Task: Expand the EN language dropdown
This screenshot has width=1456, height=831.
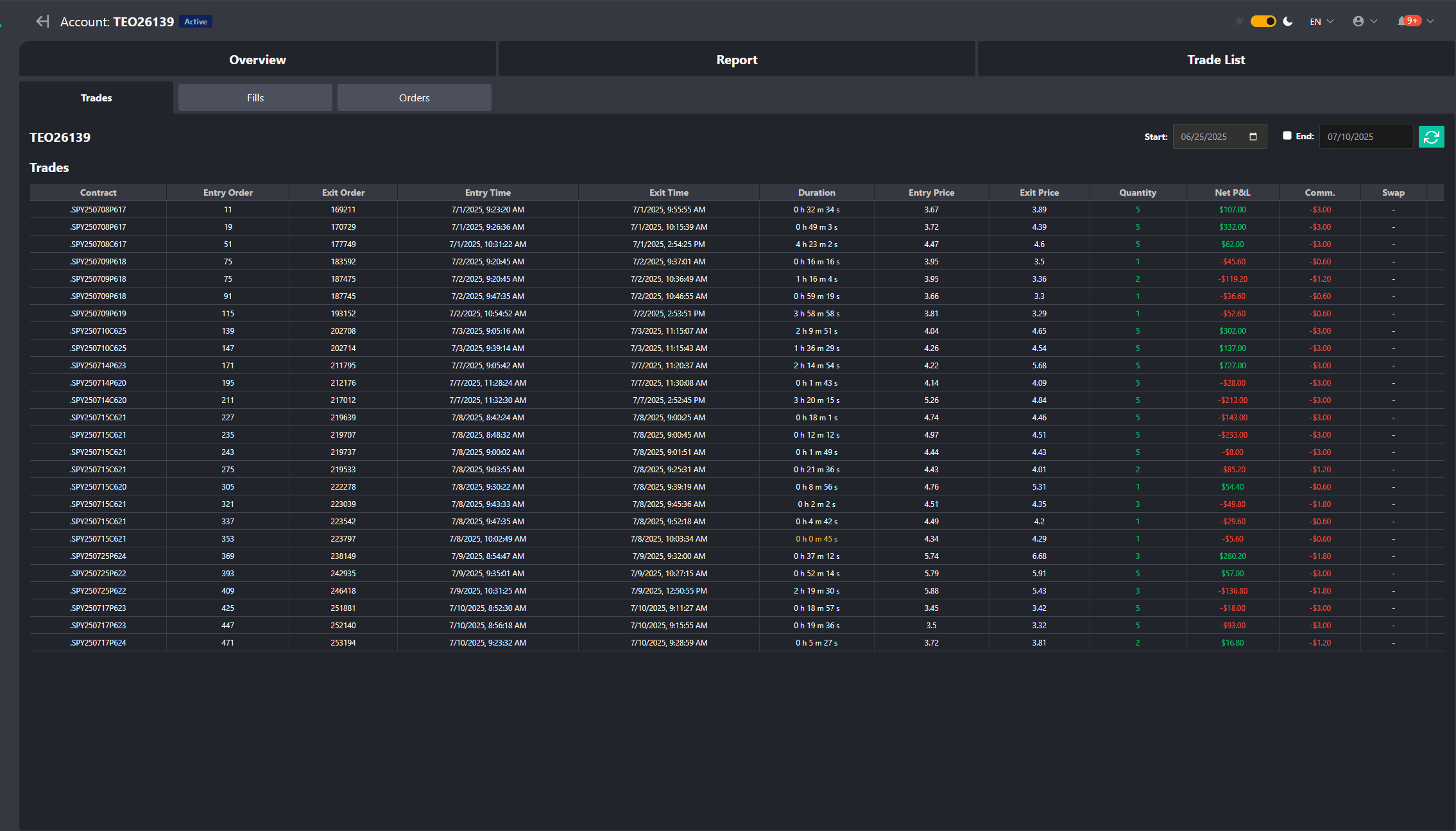Action: 1321,21
